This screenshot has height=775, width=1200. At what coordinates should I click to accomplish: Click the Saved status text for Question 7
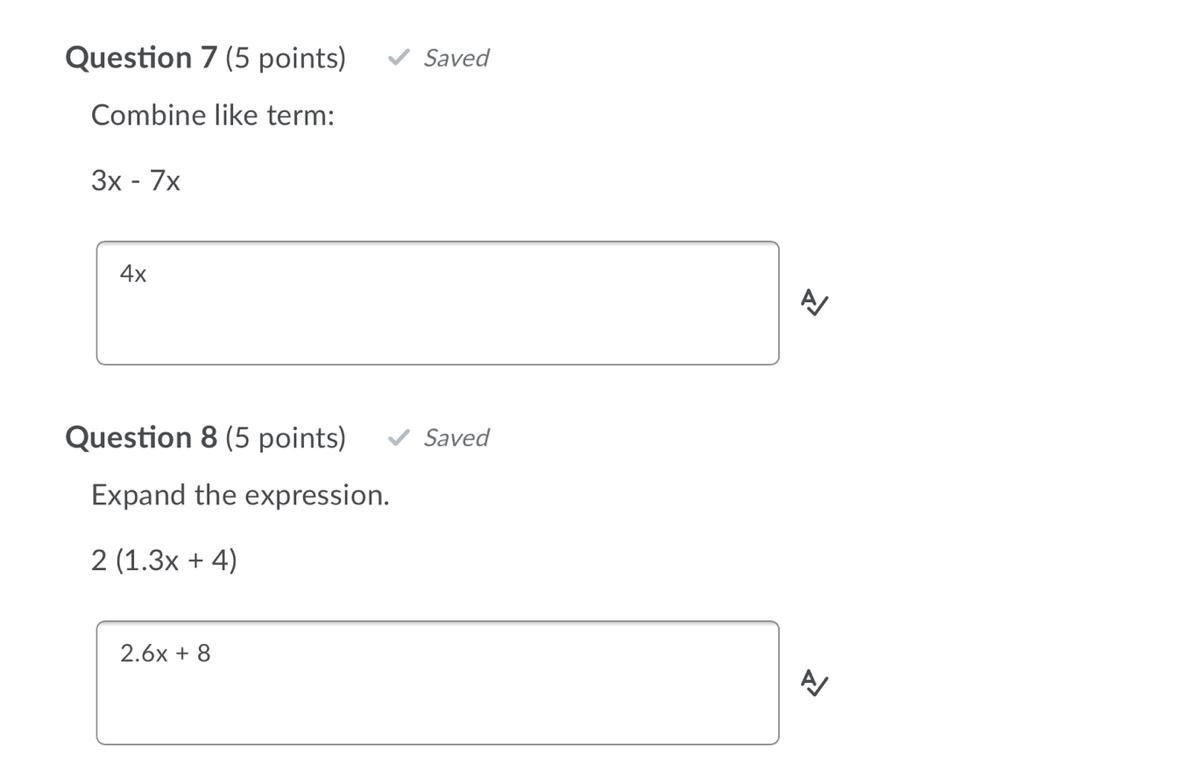(x=456, y=58)
